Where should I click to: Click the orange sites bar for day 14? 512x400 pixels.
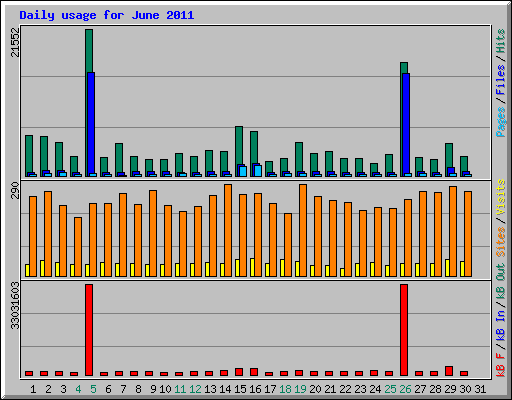228,230
